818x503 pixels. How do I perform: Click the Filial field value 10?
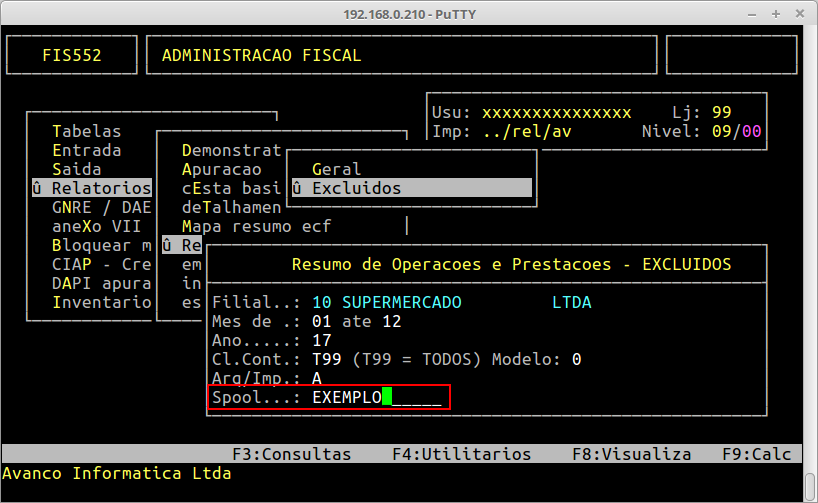coord(321,302)
